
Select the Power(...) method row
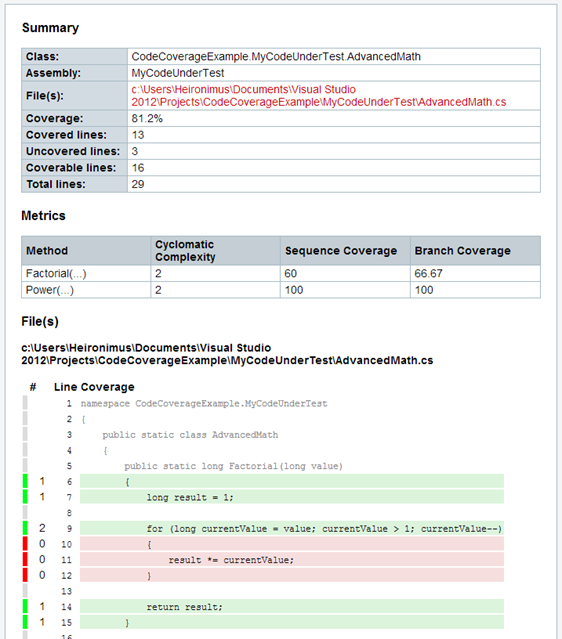coord(281,290)
